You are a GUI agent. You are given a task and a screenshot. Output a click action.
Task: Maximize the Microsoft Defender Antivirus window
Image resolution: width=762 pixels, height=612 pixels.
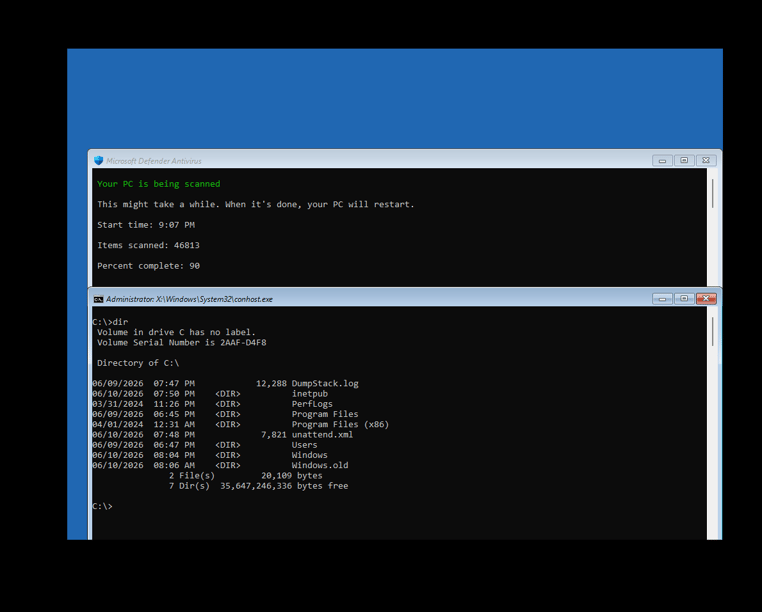point(684,160)
